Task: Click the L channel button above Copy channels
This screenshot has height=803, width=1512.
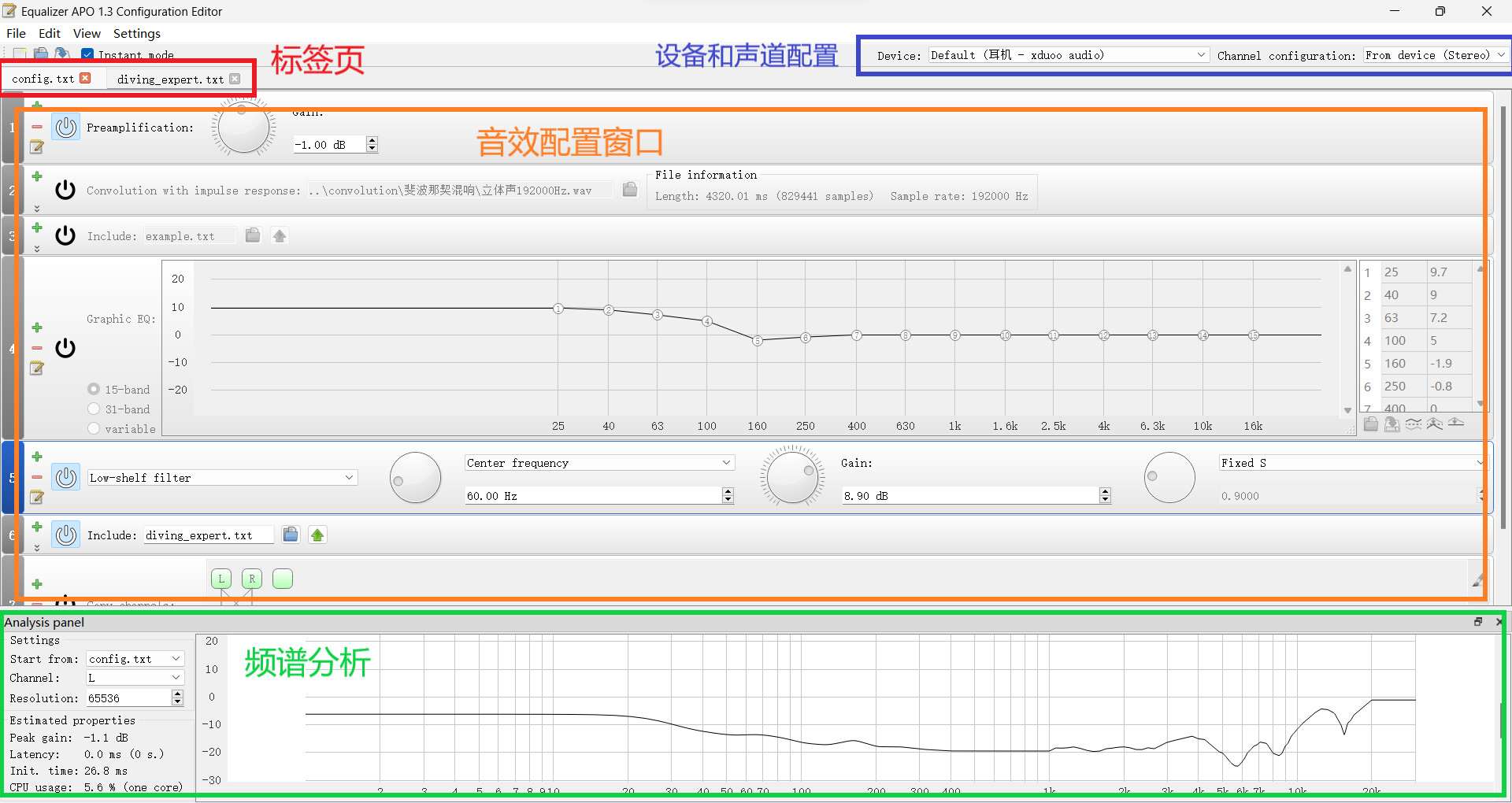Action: click(221, 578)
